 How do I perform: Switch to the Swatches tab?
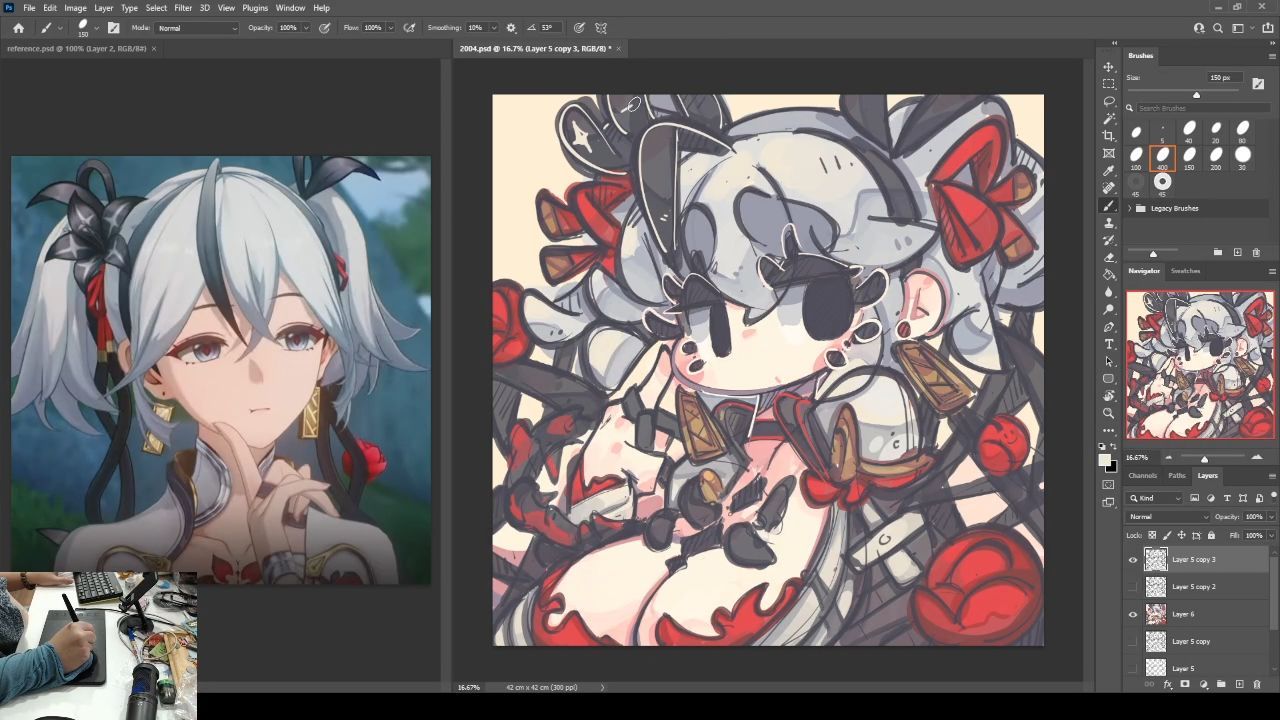[1185, 271]
